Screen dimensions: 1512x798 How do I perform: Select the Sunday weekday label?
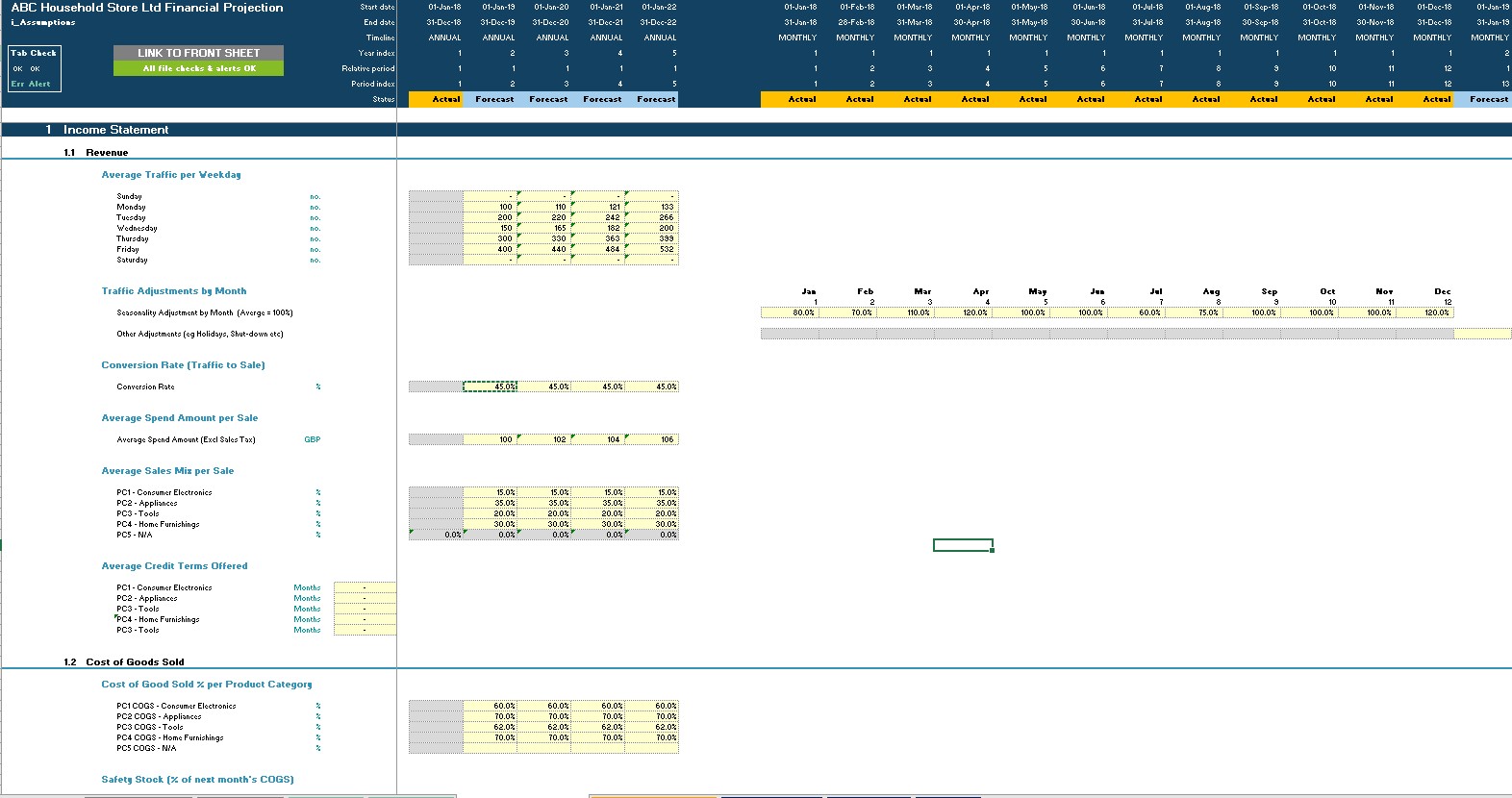coord(129,196)
